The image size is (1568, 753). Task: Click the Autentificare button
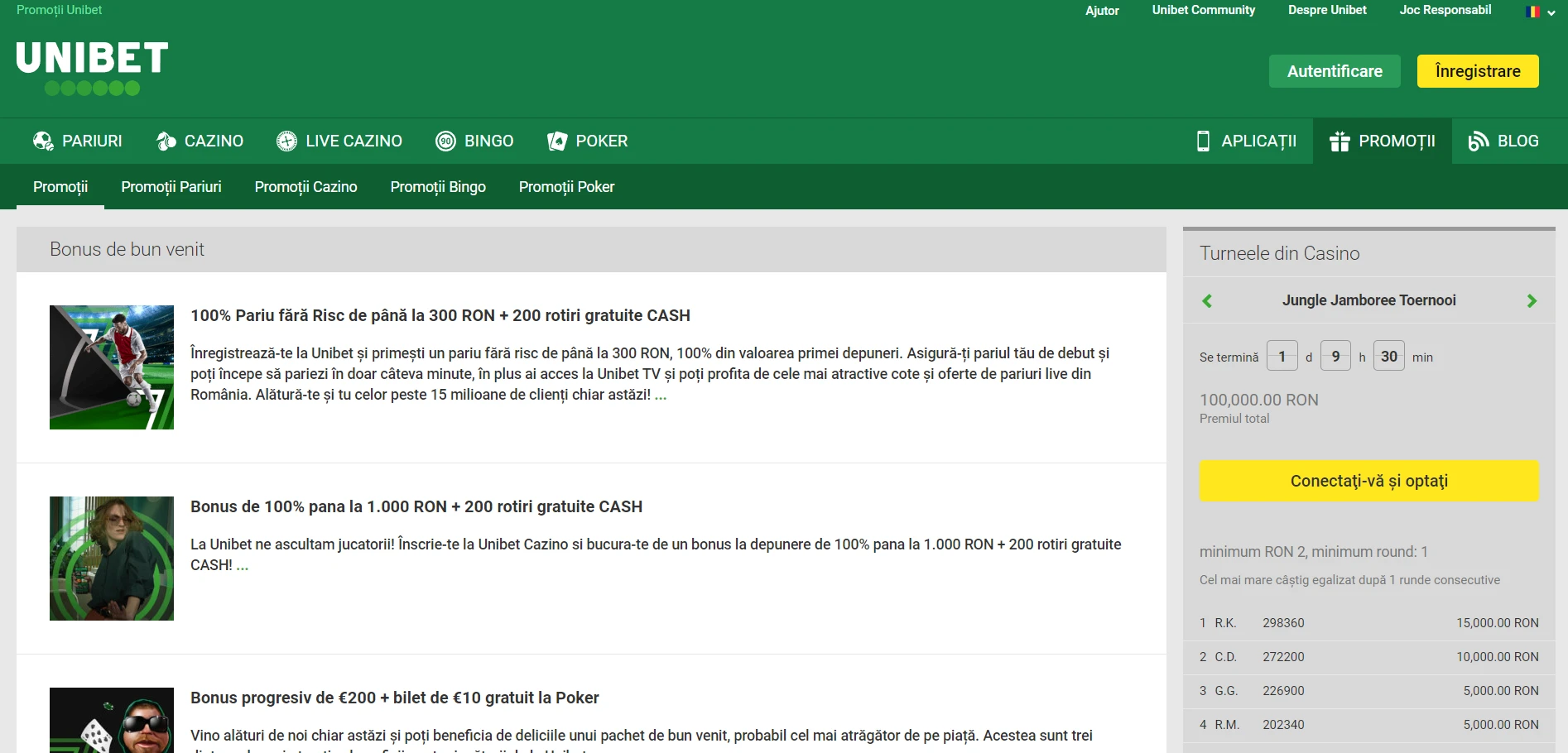coord(1335,71)
